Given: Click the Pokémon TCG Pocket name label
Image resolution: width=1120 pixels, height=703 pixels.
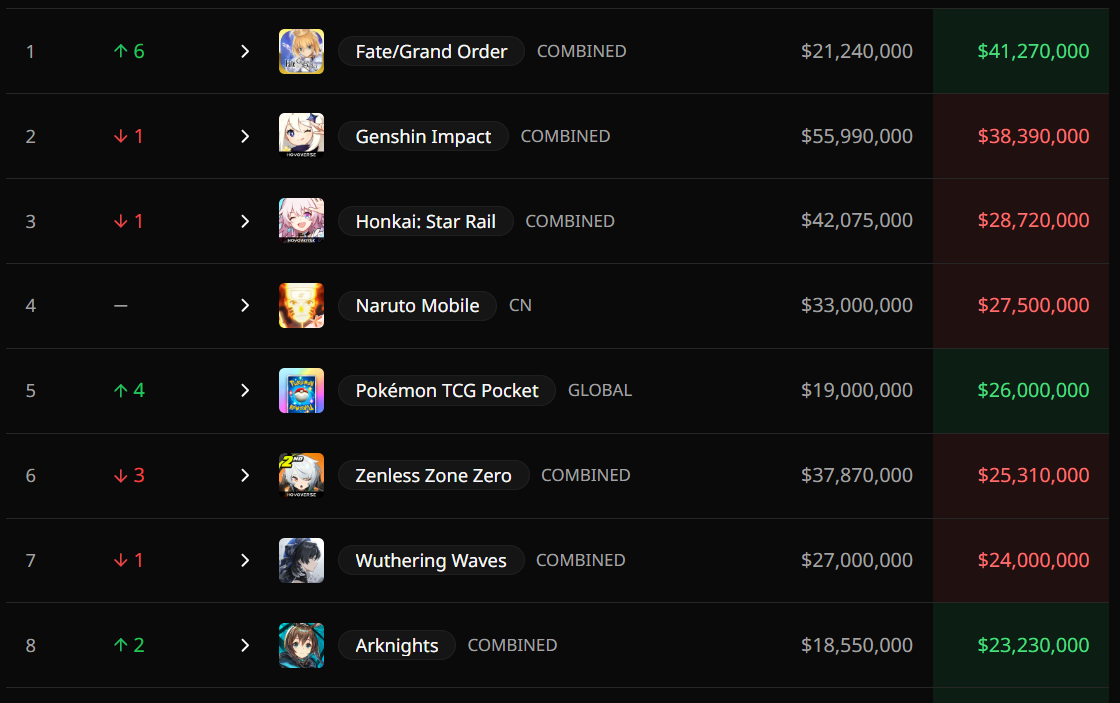Looking at the screenshot, I should (x=447, y=391).
